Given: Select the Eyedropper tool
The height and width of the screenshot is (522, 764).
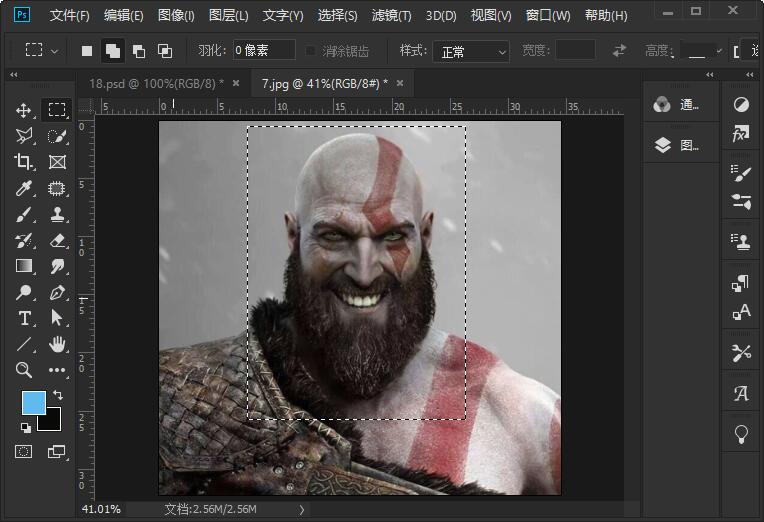Looking at the screenshot, I should tap(23, 188).
